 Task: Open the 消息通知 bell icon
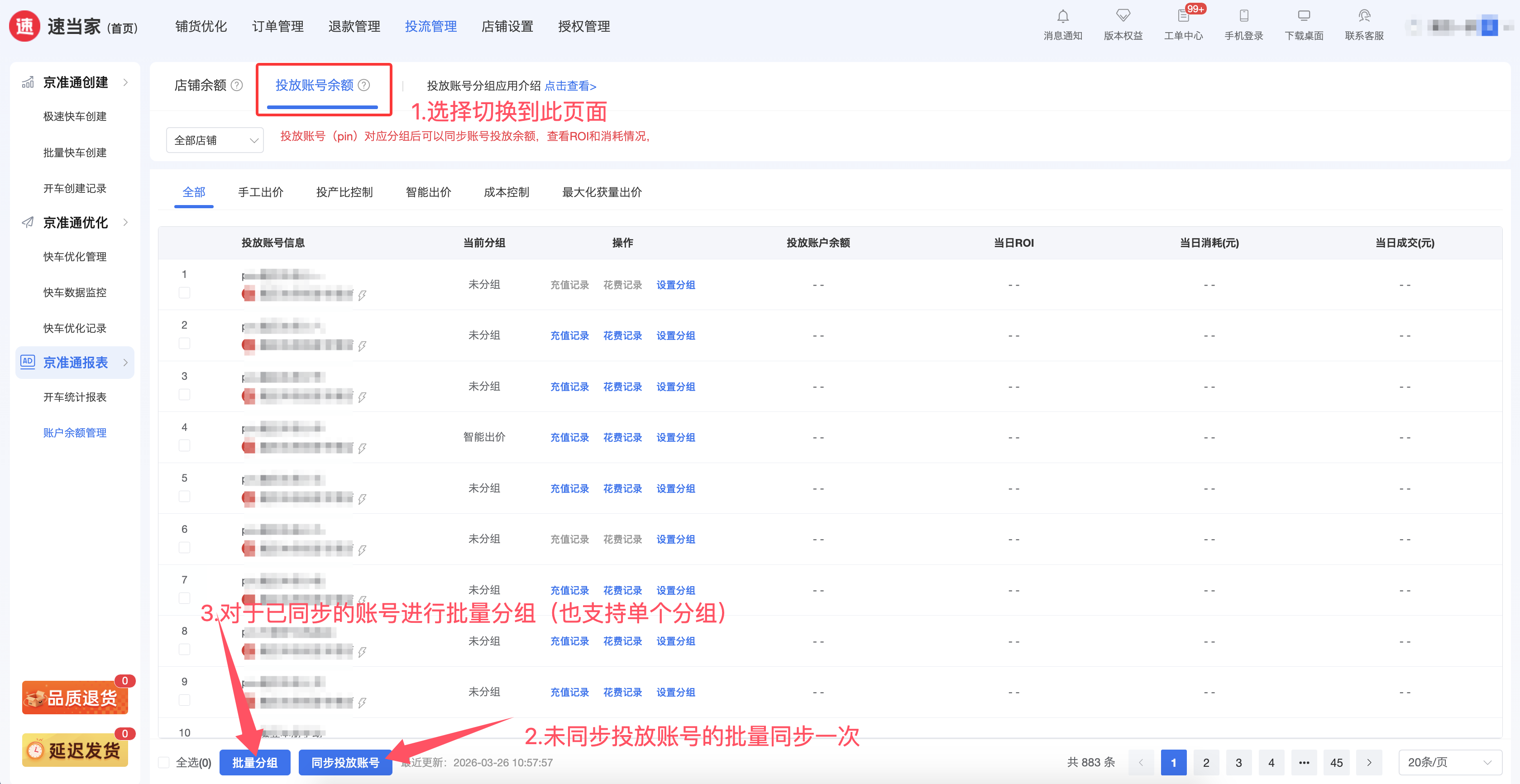[1063, 16]
